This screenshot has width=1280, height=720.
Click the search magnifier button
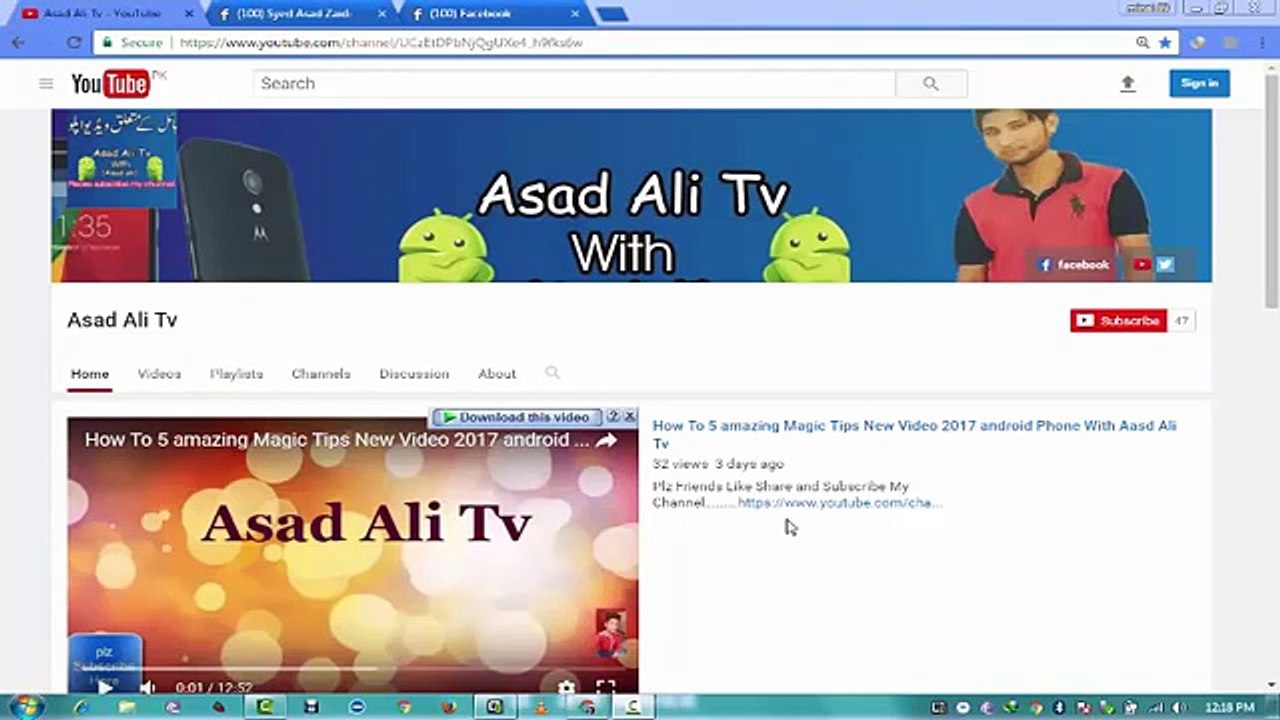pyautogui.click(x=931, y=84)
